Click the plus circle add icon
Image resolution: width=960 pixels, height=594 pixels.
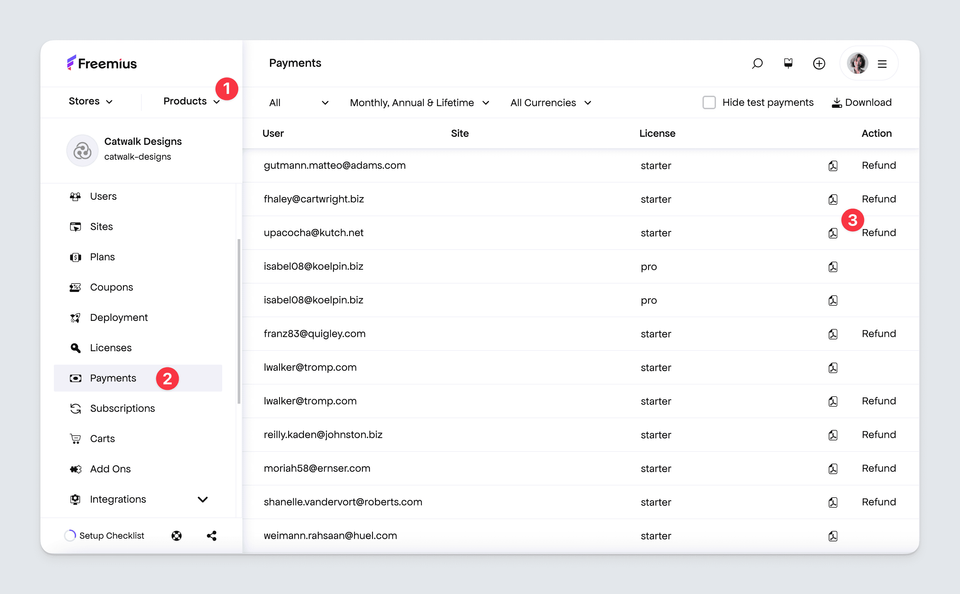[x=819, y=64]
